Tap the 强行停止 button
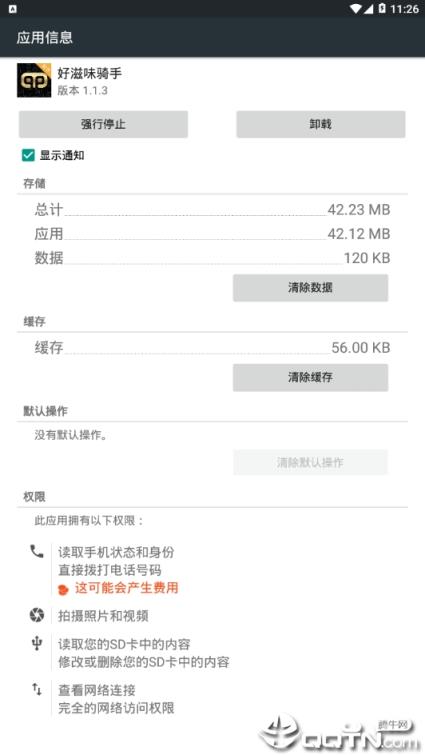 point(103,124)
